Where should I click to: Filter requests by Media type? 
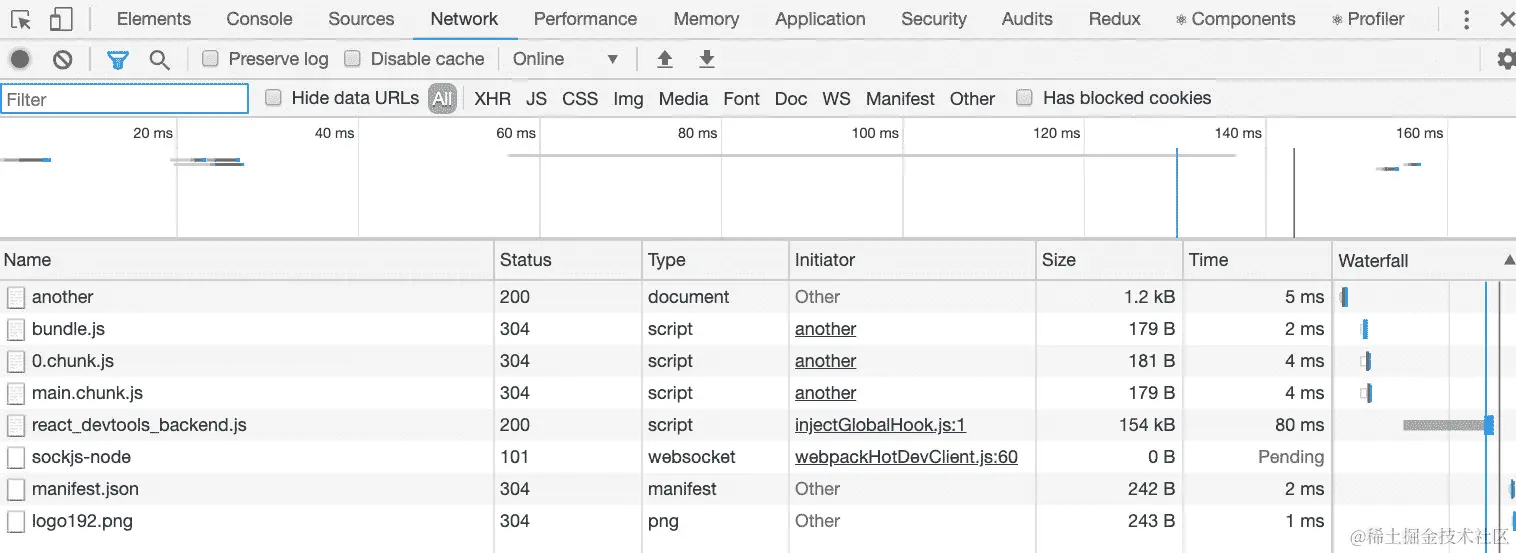[683, 99]
